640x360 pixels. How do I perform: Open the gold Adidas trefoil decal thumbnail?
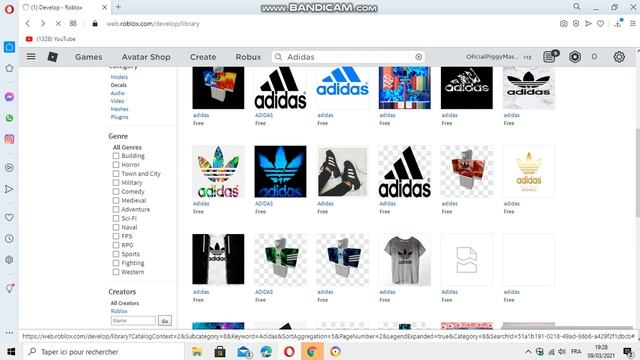(529, 171)
